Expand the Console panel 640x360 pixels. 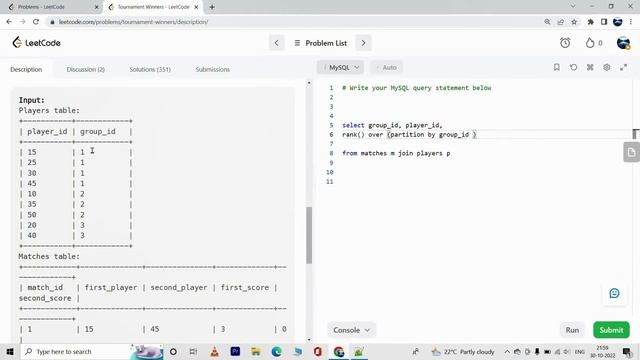pyautogui.click(x=351, y=330)
